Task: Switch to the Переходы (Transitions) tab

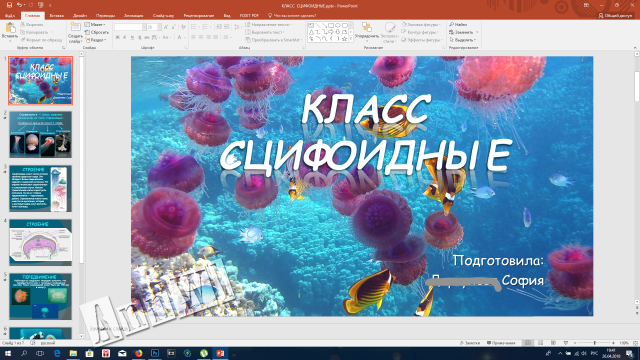Action: (x=105, y=16)
